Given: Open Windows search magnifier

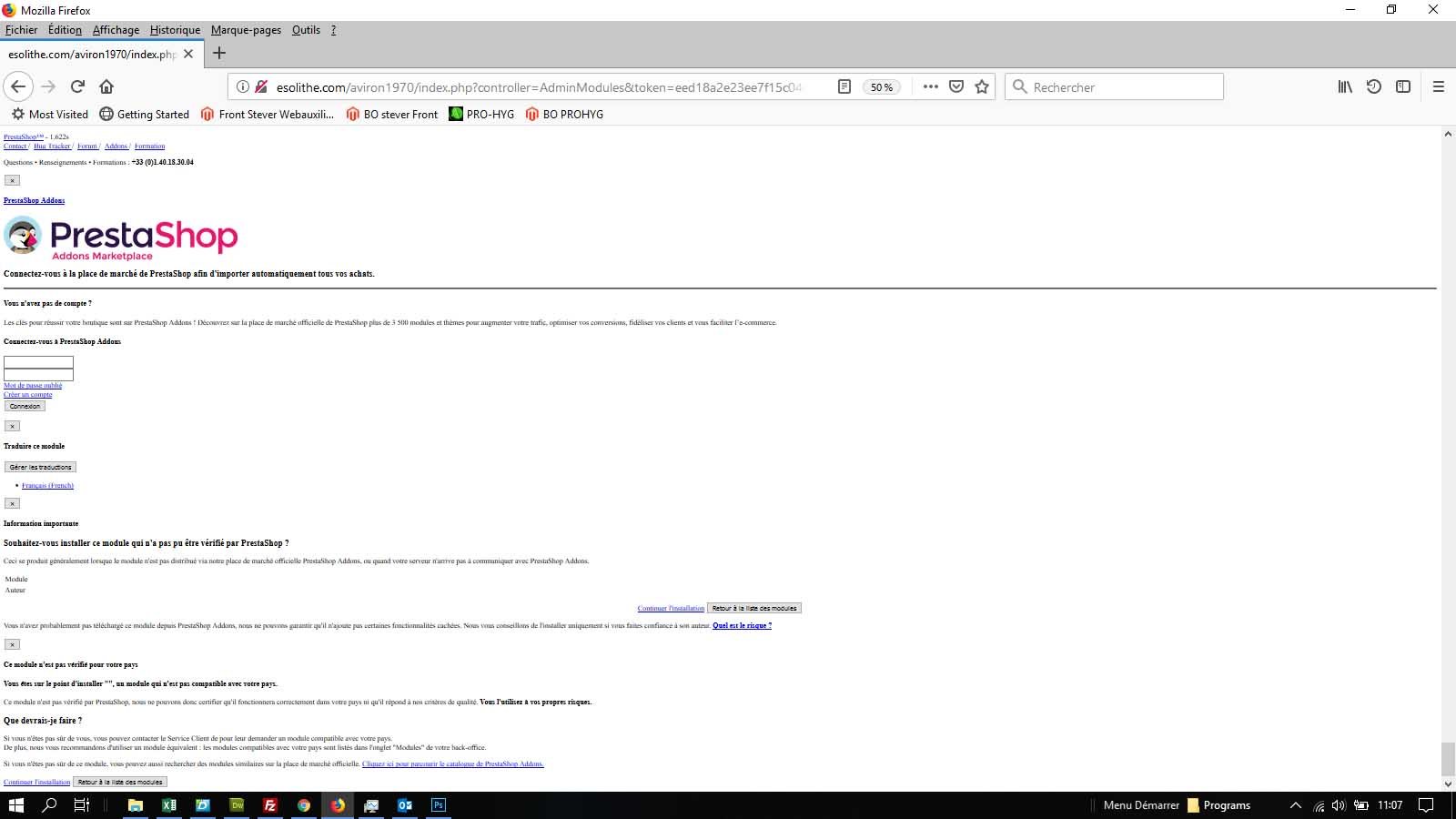Looking at the screenshot, I should (x=49, y=805).
